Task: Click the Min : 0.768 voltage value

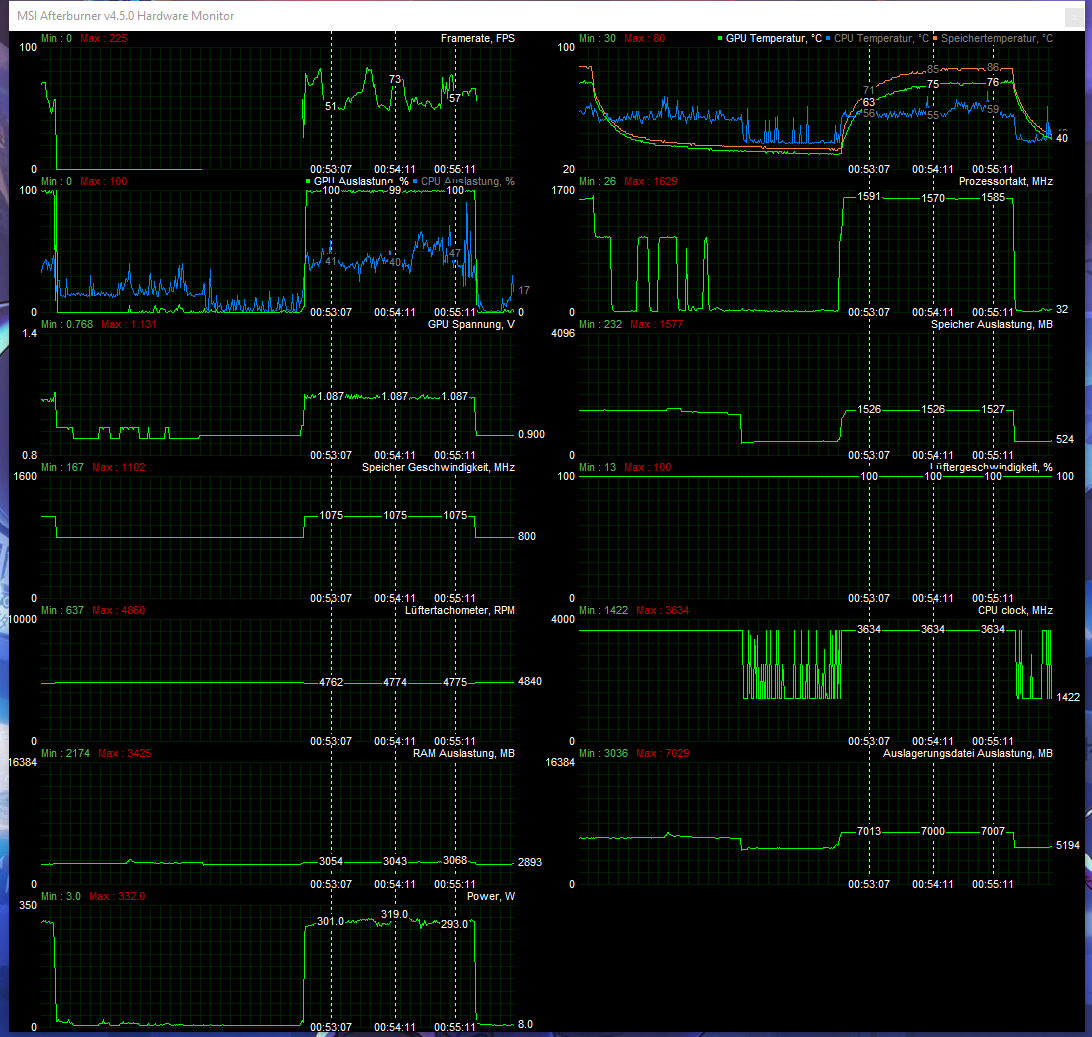Action: tap(67, 325)
